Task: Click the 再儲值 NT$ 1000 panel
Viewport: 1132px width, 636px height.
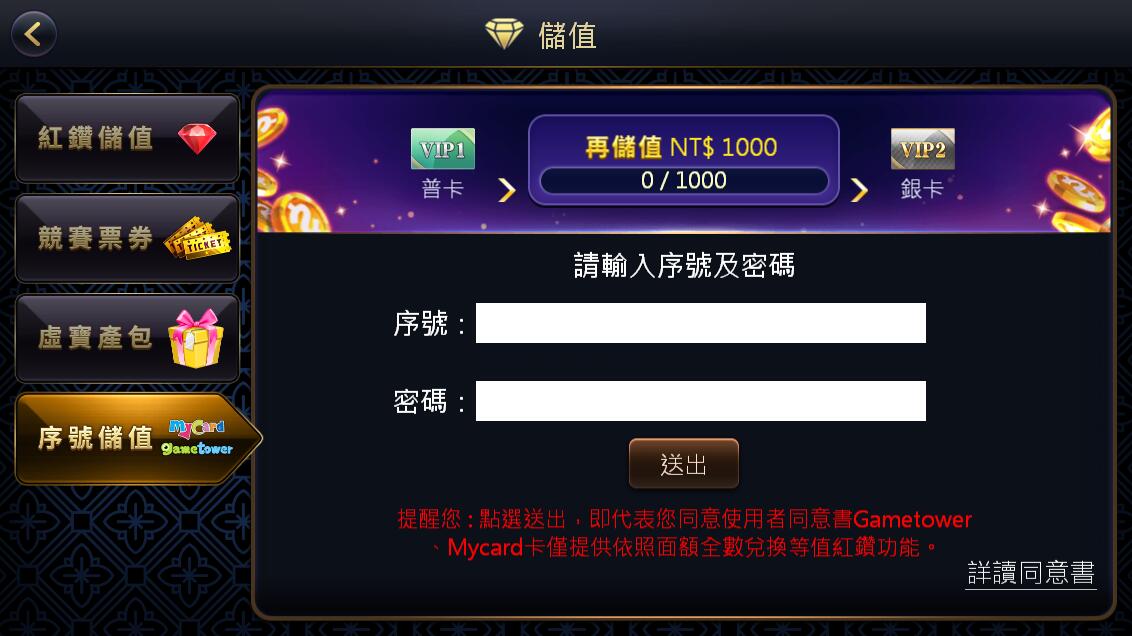Action: point(684,160)
